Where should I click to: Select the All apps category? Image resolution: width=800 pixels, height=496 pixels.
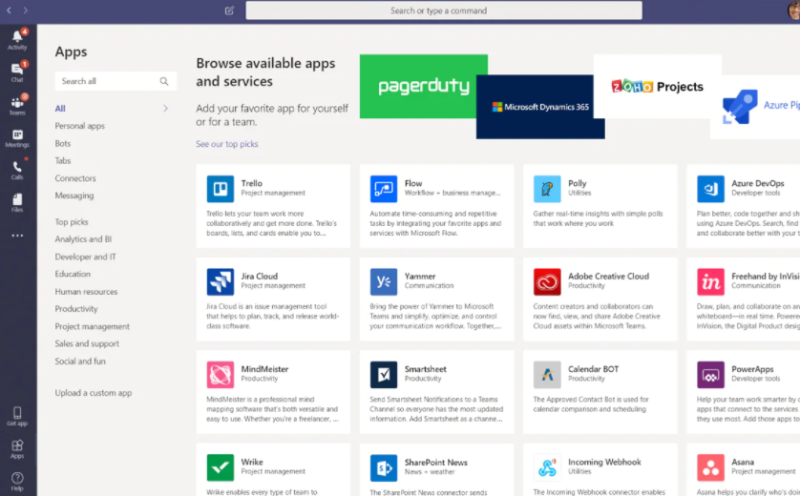pyautogui.click(x=60, y=108)
